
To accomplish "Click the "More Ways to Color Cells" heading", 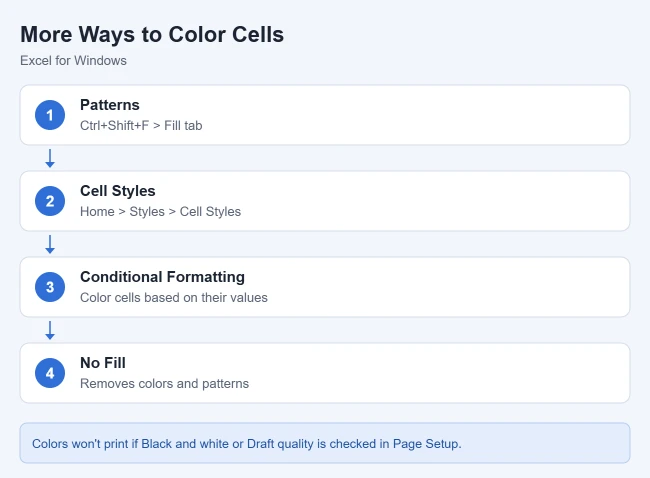I will coord(152,34).
